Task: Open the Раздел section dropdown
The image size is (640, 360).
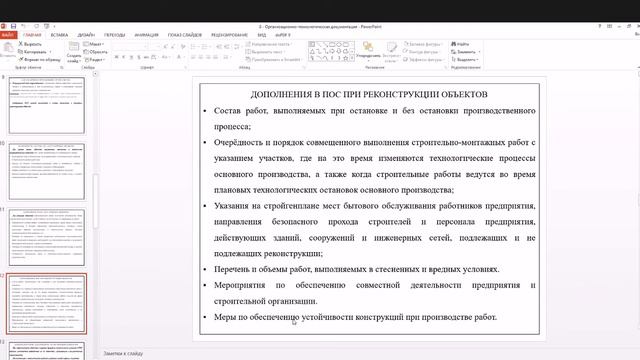Action: [95, 60]
